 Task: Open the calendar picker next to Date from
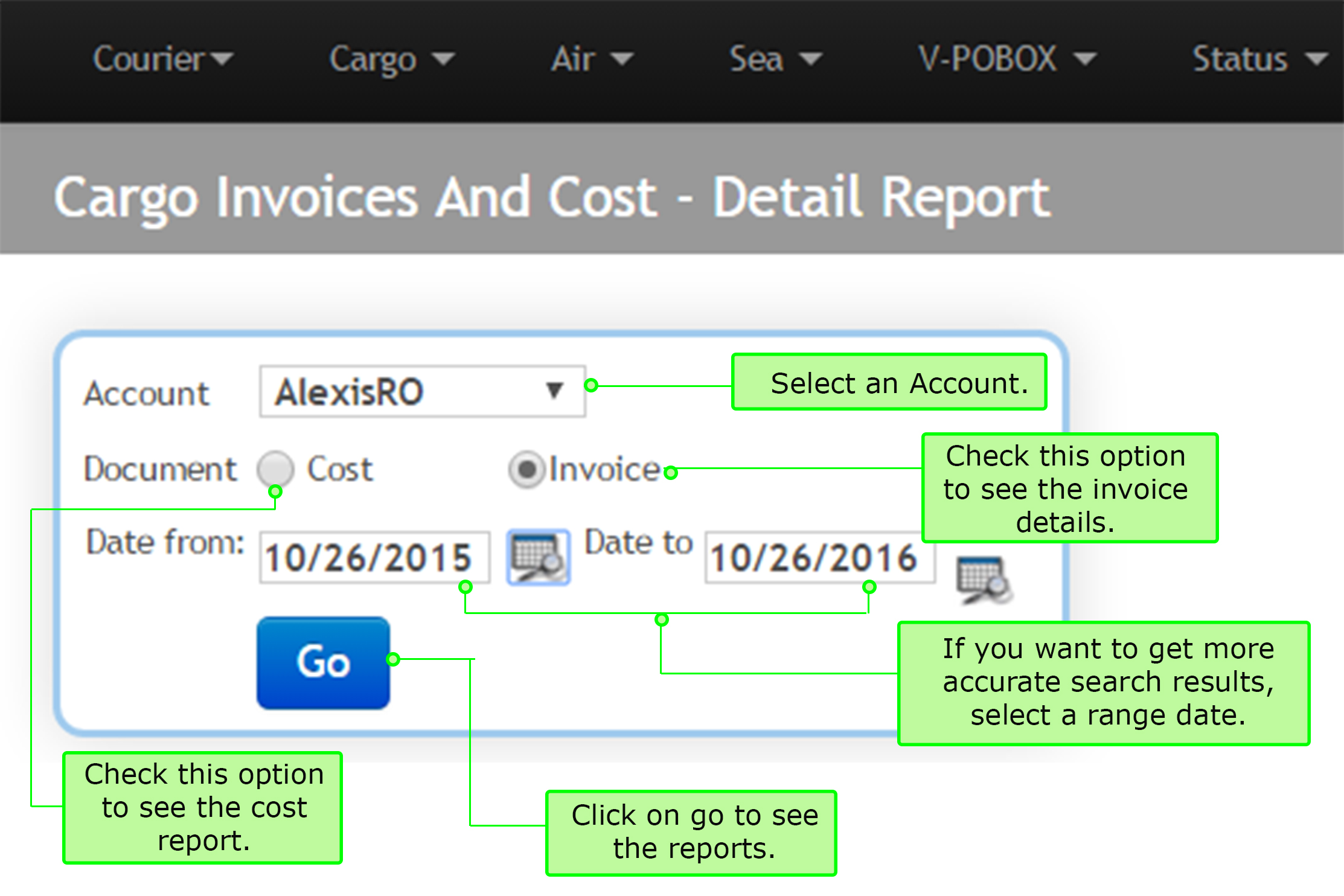coord(537,559)
